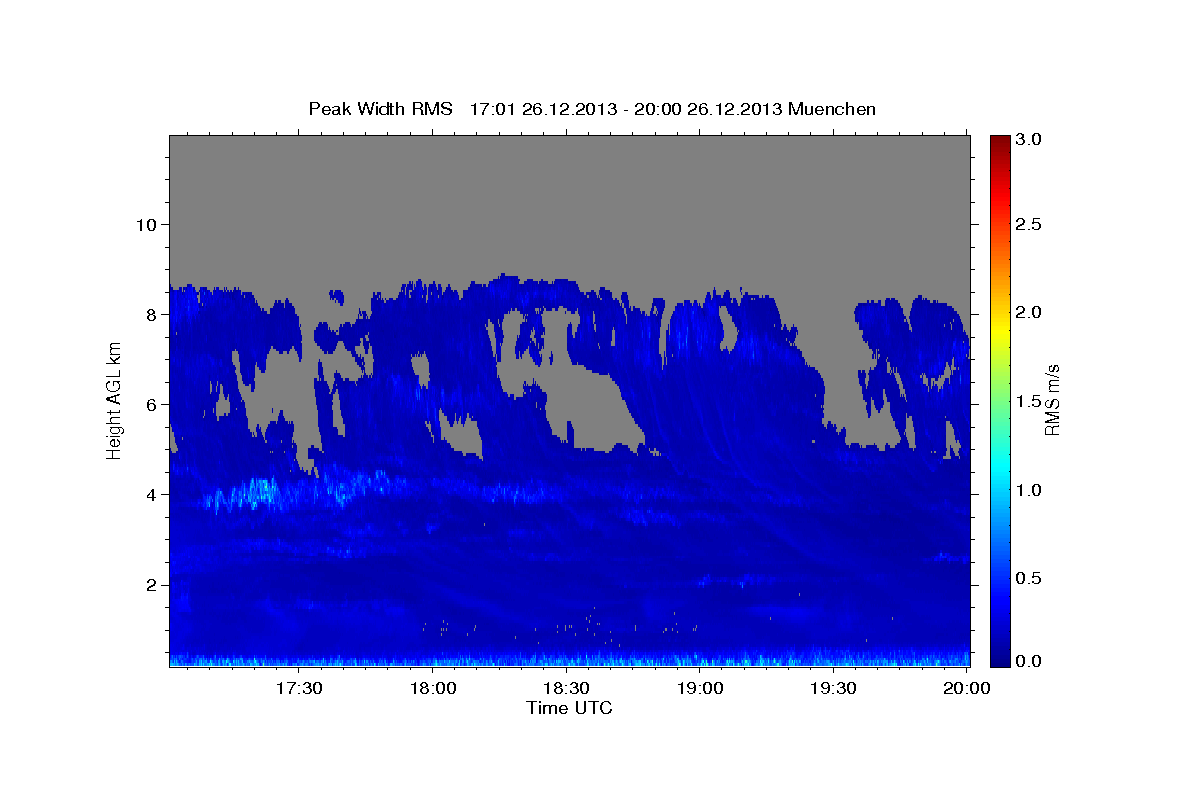Click the 'Muenchen' location in the title
Screen dimensions: 1200x800
coord(832,109)
